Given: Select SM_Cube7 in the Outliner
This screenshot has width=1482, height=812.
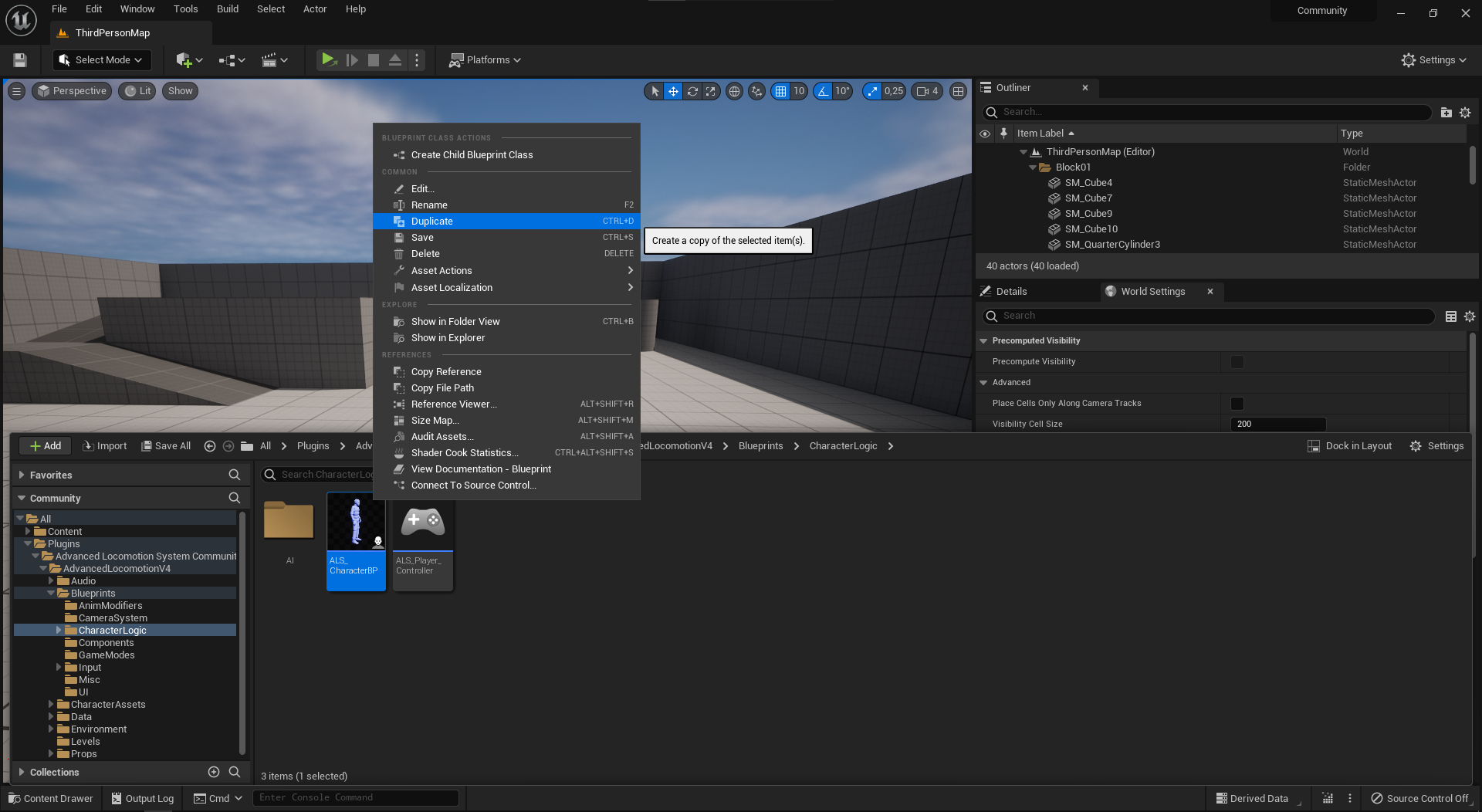Looking at the screenshot, I should pos(1088,198).
